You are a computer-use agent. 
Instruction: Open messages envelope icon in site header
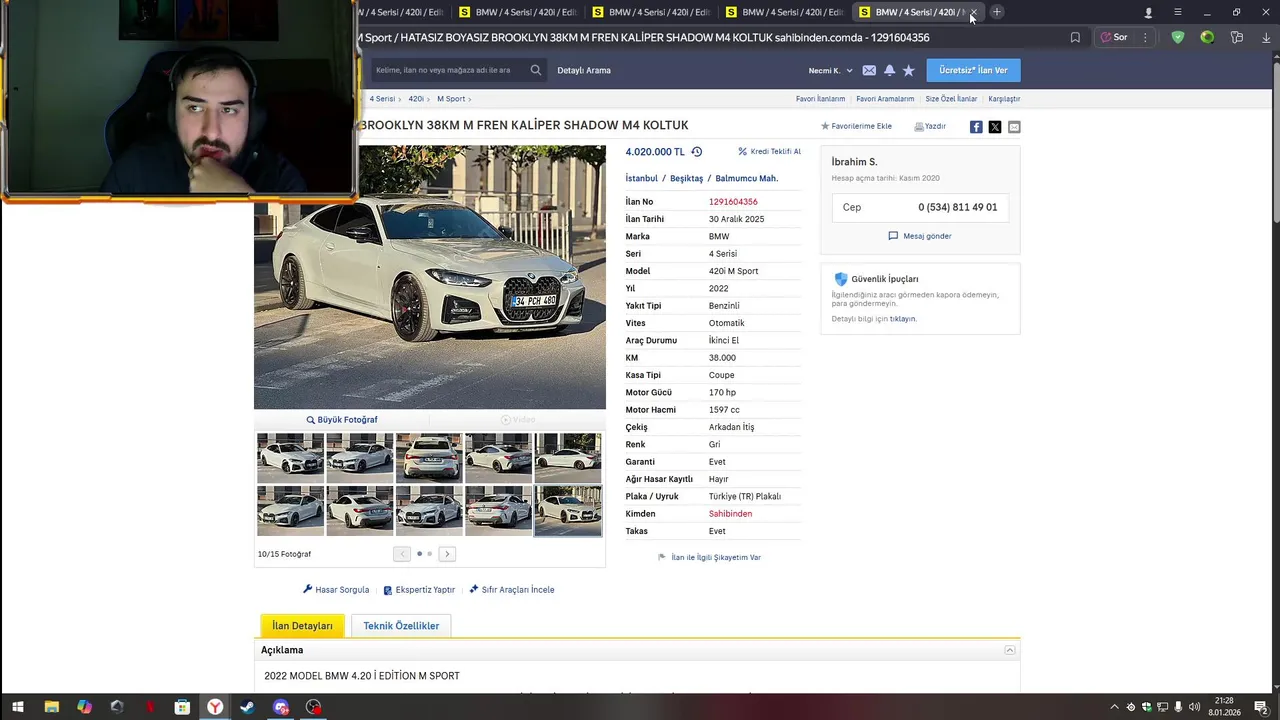[x=869, y=70]
